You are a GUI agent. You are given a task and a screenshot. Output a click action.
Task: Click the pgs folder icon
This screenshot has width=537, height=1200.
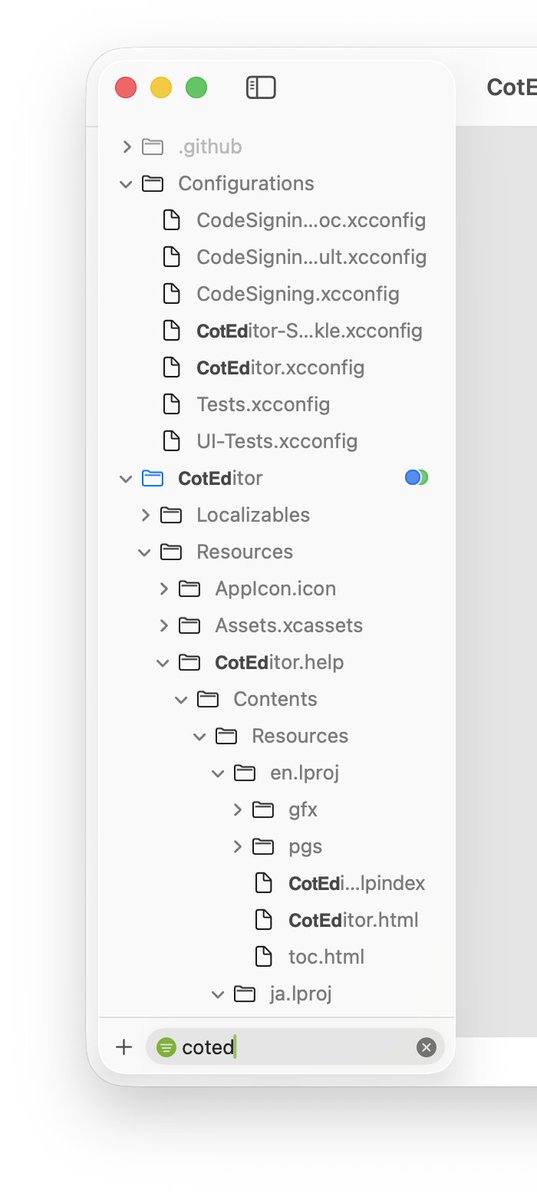coord(263,847)
